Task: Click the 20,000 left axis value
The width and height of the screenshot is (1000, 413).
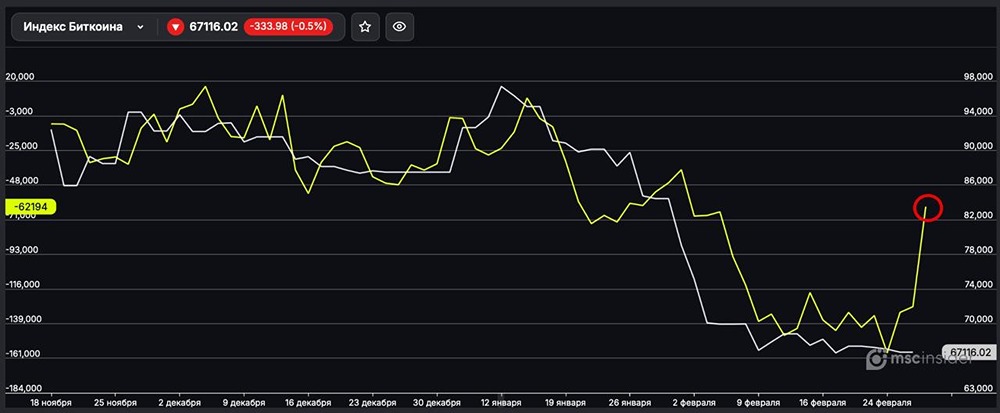Action: 22,77
